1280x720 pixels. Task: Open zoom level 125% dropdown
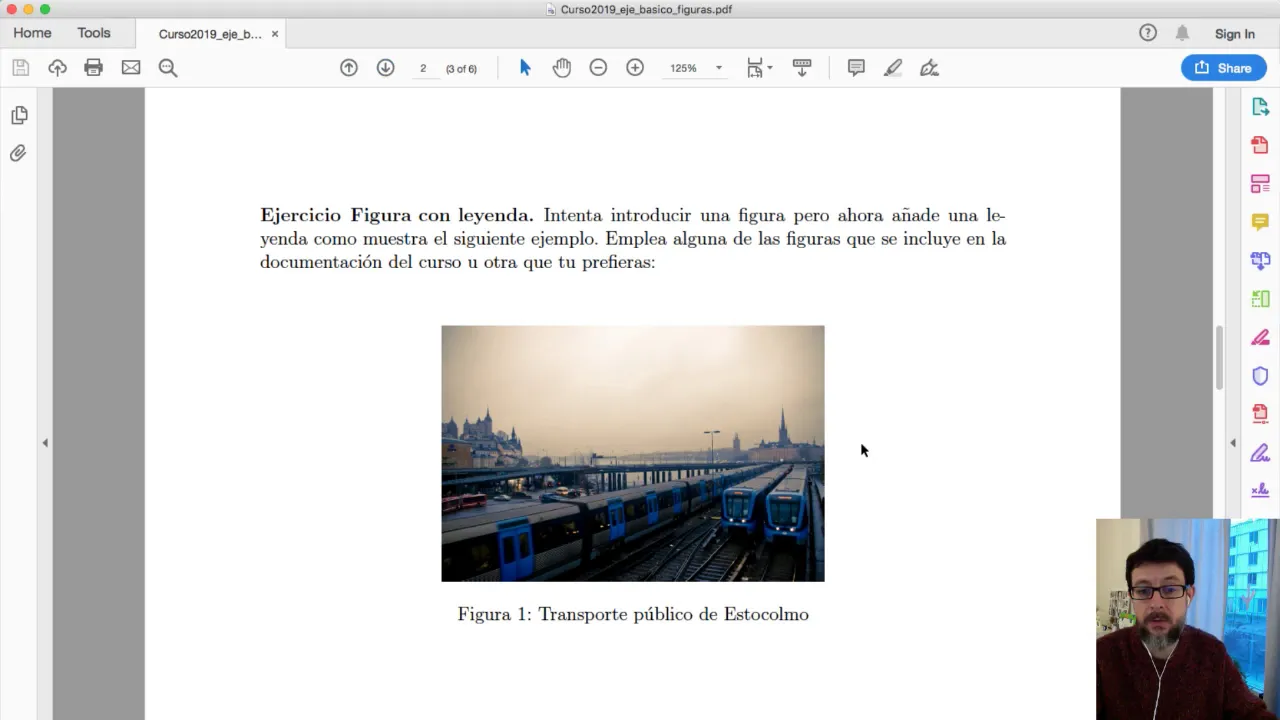(718, 68)
